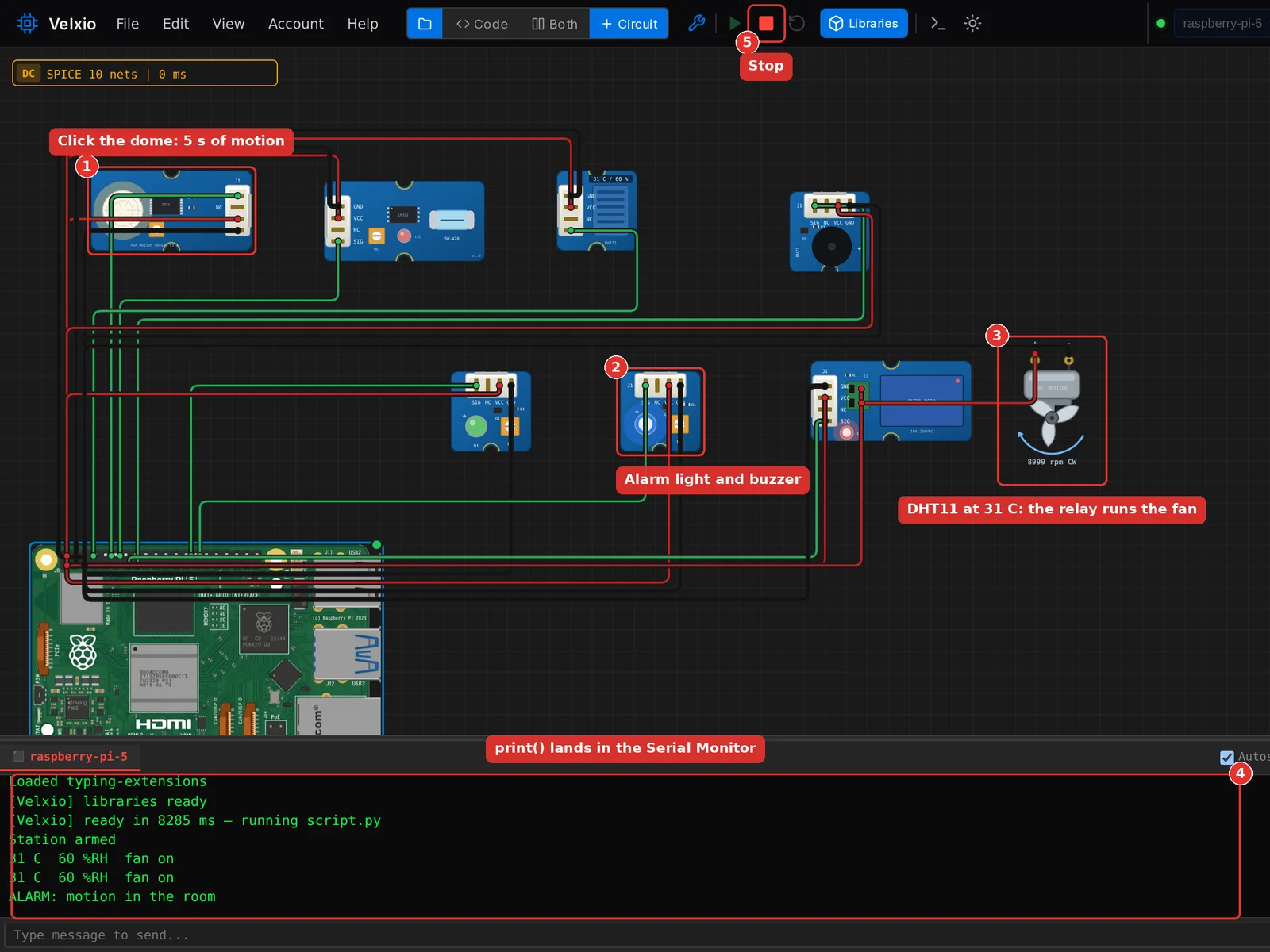Stop the running simulation

(x=766, y=24)
